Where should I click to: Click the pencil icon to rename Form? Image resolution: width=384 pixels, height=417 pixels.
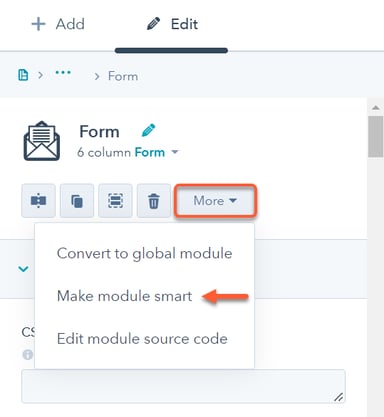(148, 131)
